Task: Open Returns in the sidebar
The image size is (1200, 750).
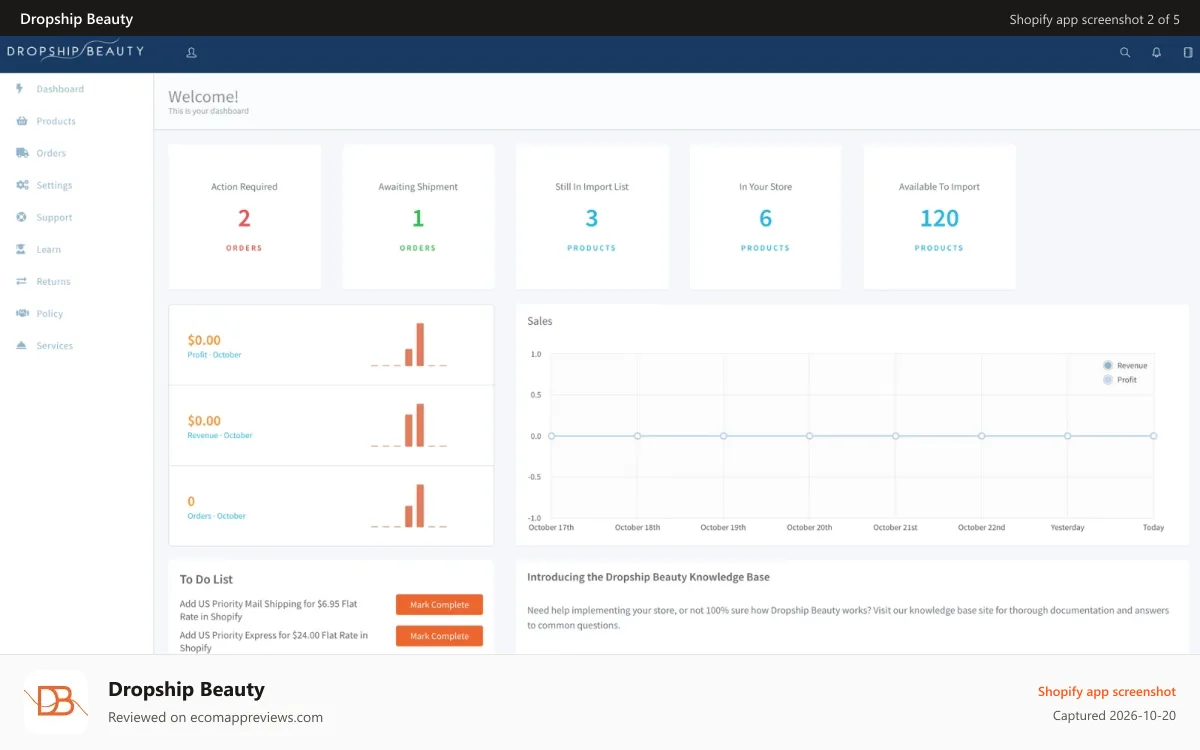Action: [x=53, y=281]
